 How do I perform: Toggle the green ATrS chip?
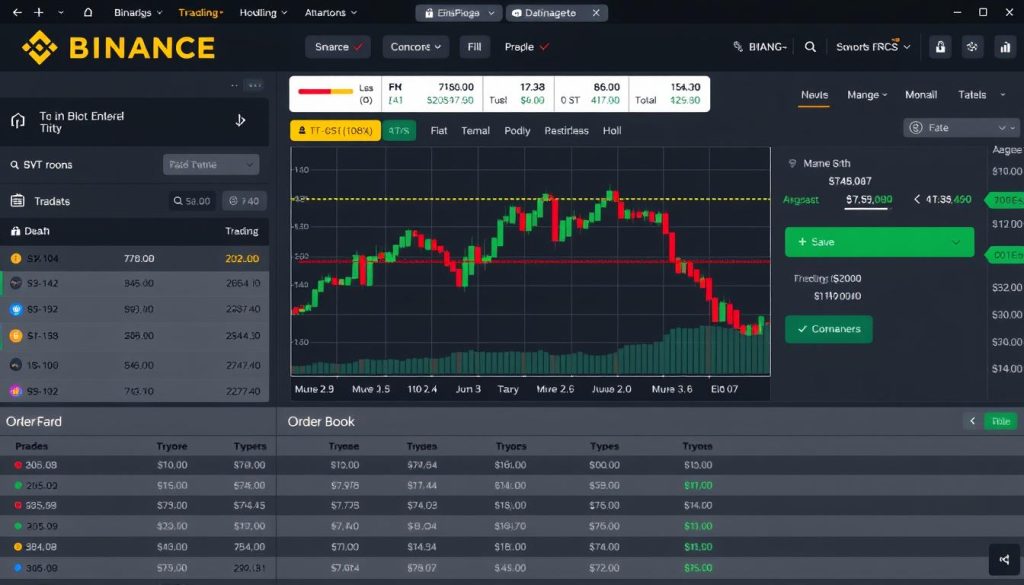(x=399, y=131)
